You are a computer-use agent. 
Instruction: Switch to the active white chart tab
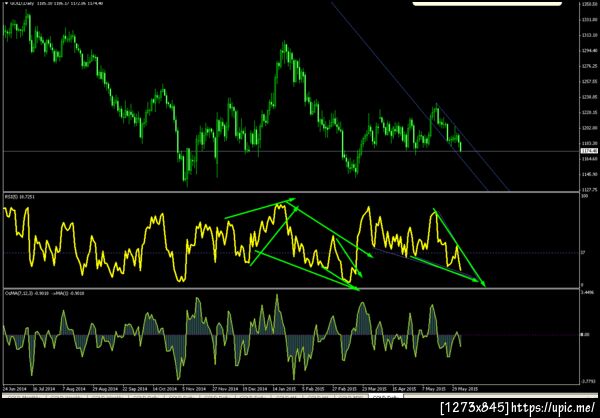[x=386, y=397]
